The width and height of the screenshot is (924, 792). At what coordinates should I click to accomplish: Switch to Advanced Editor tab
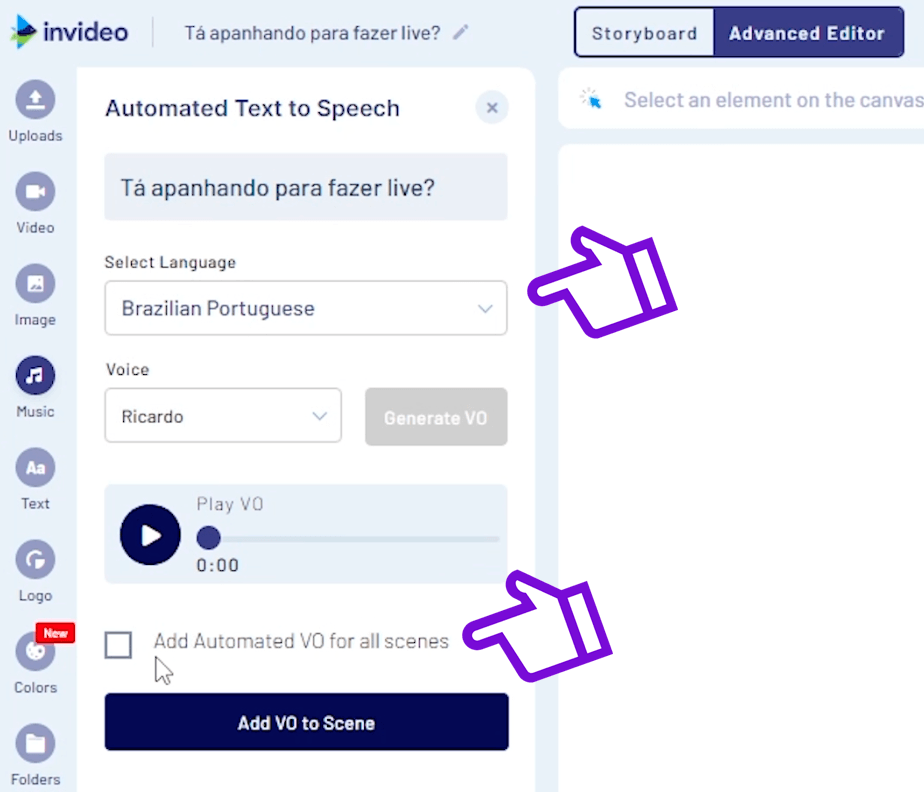point(807,33)
